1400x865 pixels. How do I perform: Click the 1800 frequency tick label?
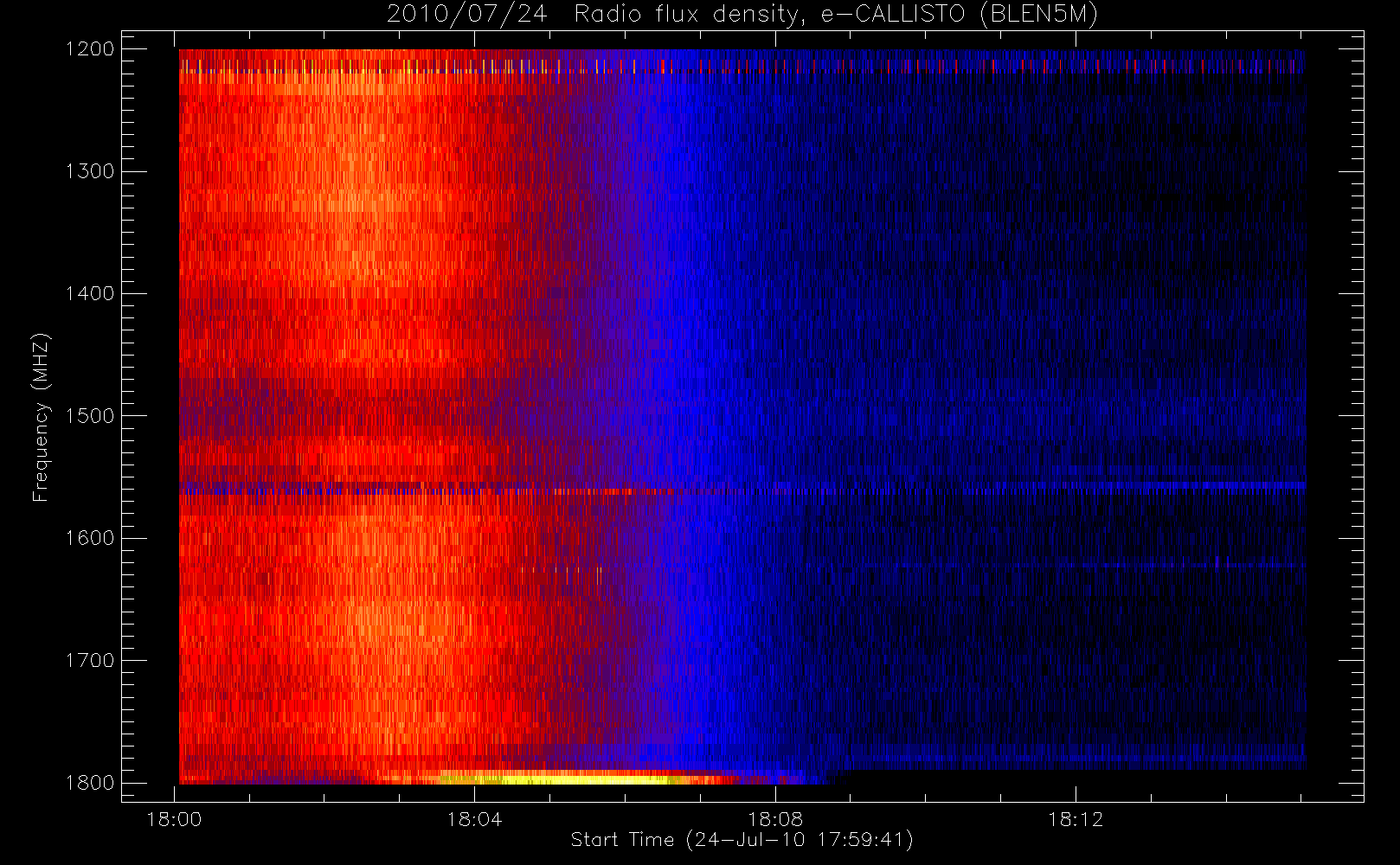pyautogui.click(x=90, y=783)
